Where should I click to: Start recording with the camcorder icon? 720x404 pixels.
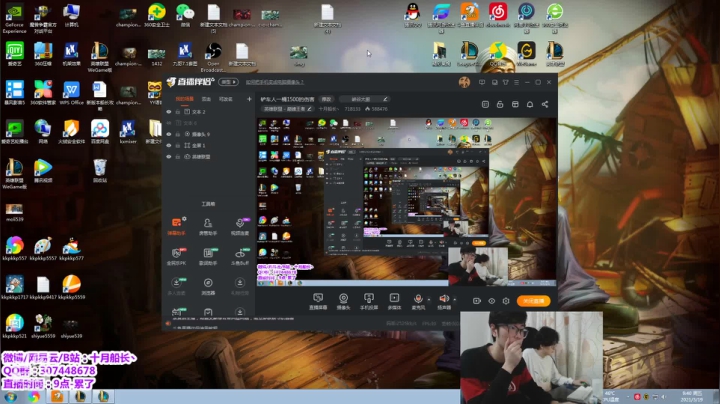477,301
